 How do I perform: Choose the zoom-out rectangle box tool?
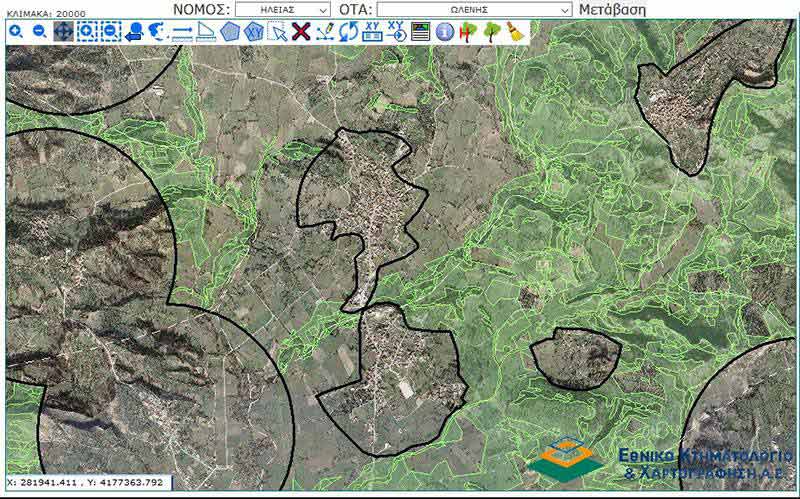click(111, 32)
